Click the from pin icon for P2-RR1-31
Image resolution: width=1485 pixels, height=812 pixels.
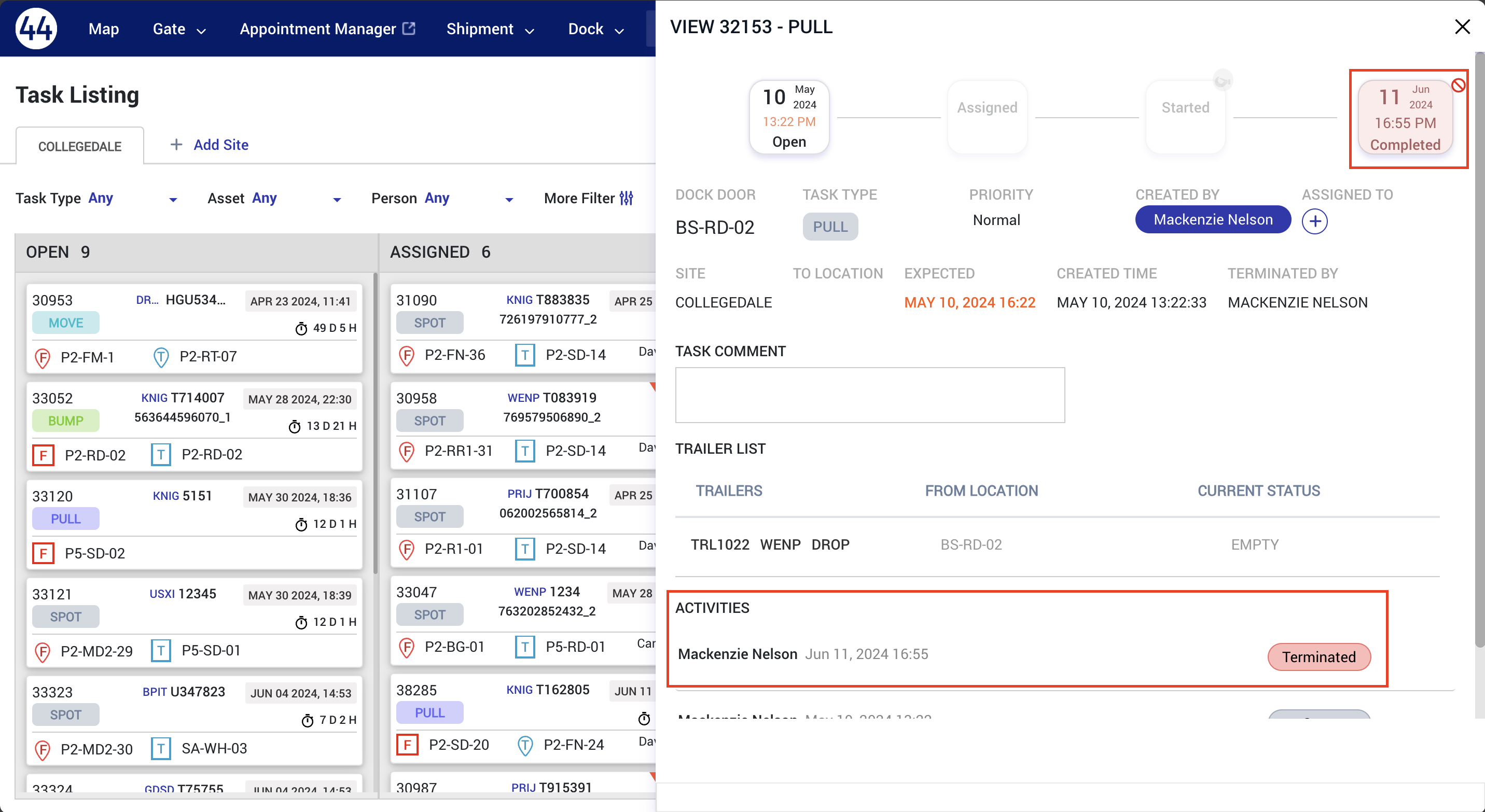click(407, 451)
